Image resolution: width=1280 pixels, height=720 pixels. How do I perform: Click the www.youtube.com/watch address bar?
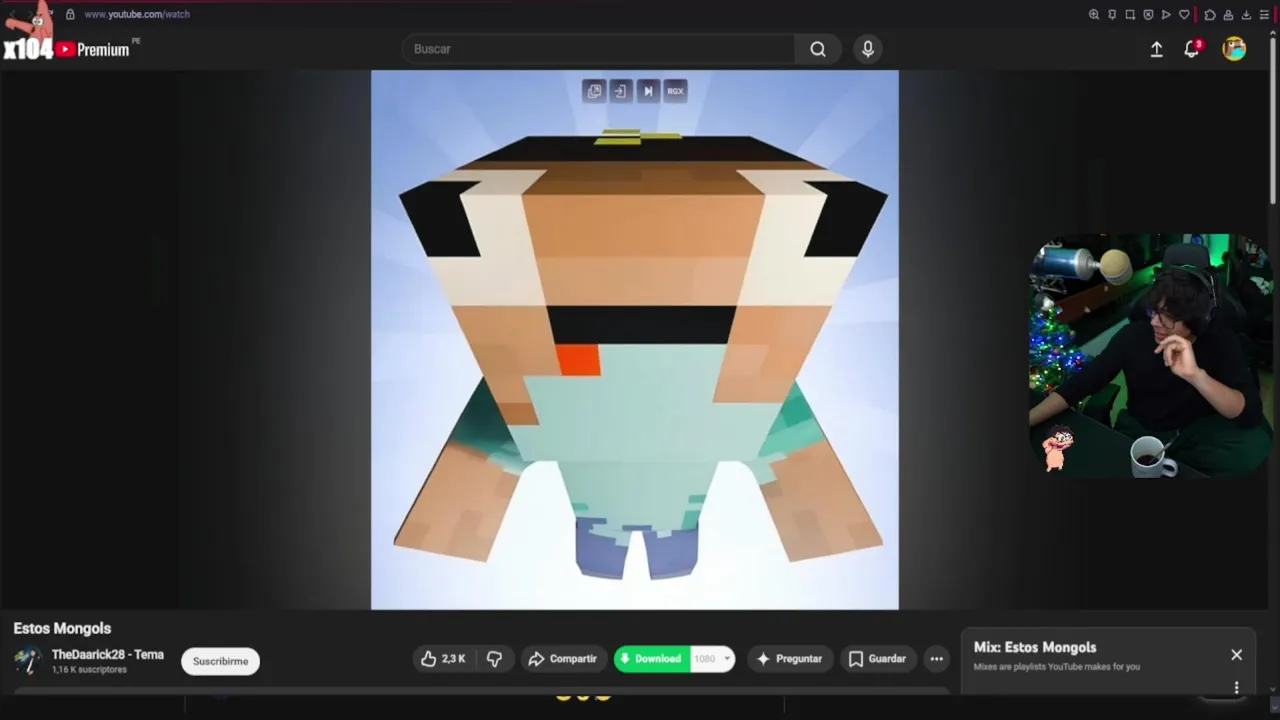coord(137,14)
